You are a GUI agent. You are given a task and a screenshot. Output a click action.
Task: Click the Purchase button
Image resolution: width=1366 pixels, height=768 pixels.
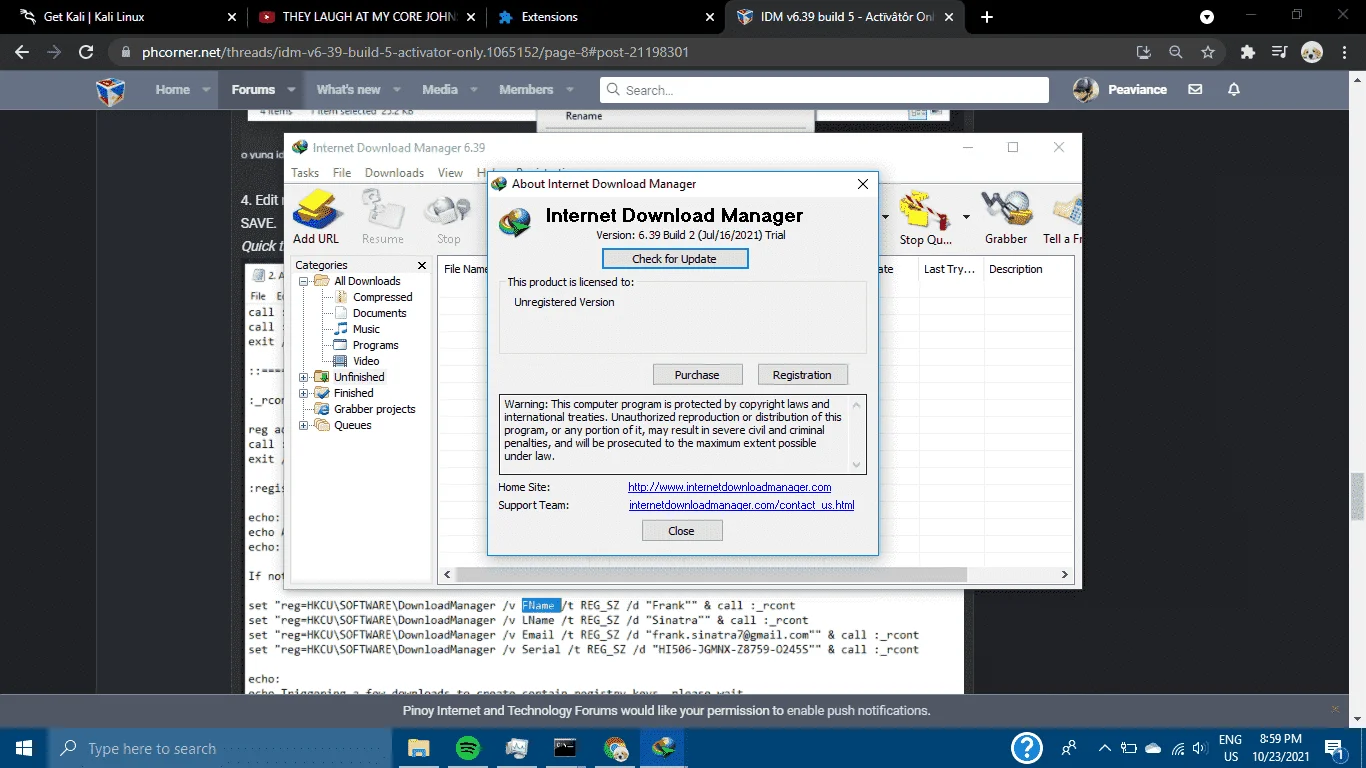coord(697,375)
